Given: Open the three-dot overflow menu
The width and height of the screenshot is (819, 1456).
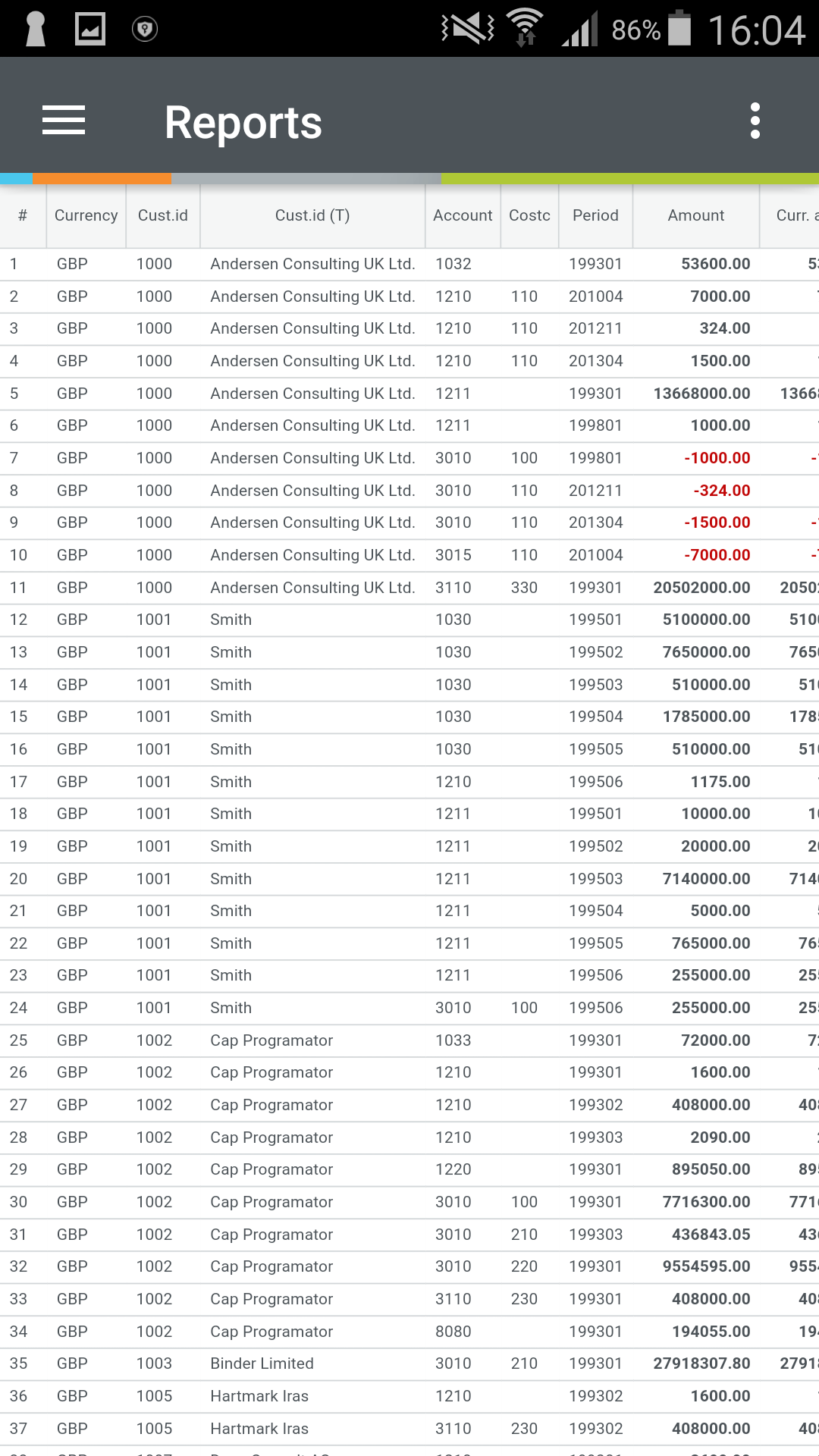Looking at the screenshot, I should (x=755, y=121).
